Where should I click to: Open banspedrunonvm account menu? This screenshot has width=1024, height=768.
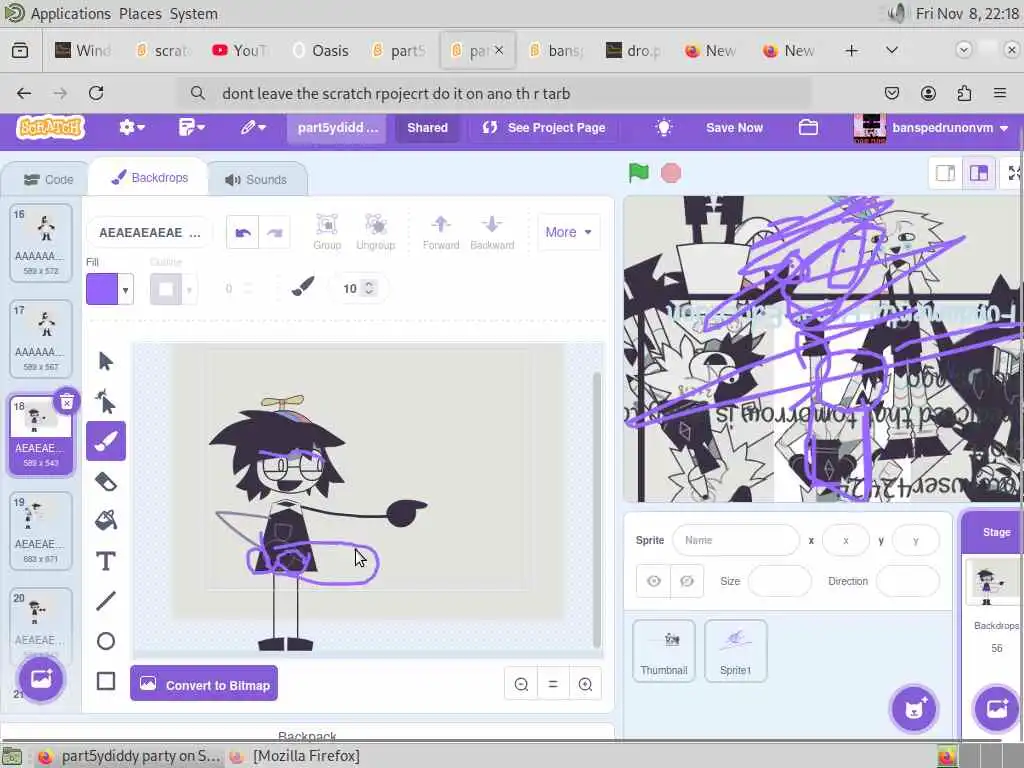click(933, 127)
